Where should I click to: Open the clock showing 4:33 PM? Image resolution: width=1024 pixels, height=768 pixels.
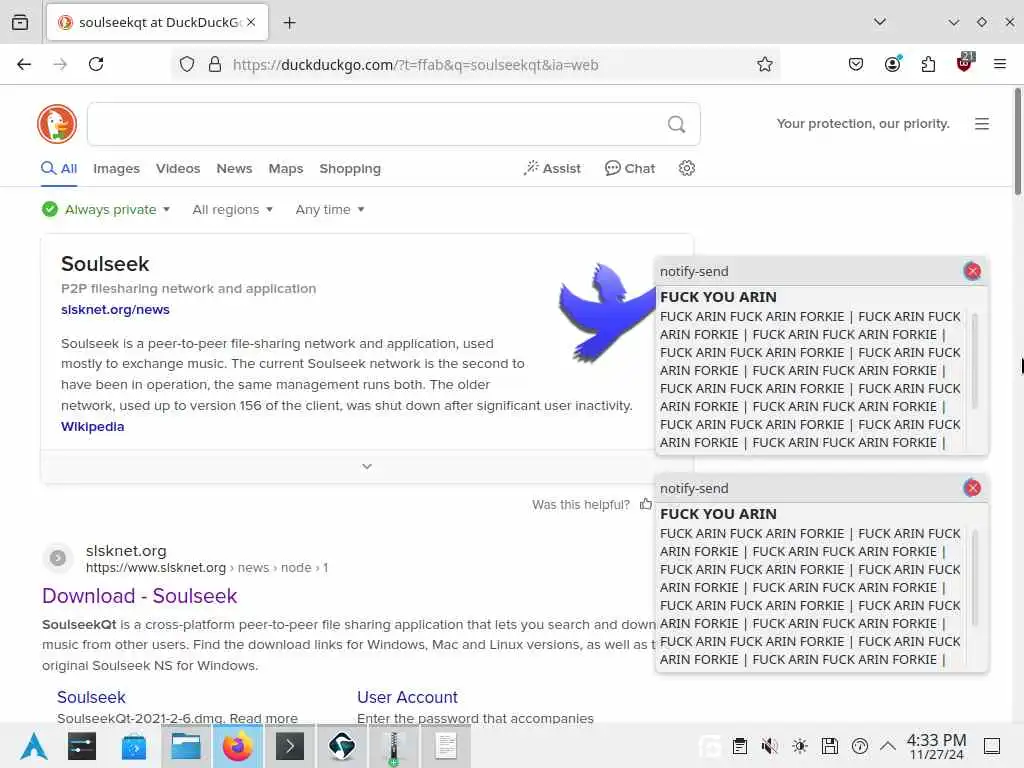click(x=936, y=746)
